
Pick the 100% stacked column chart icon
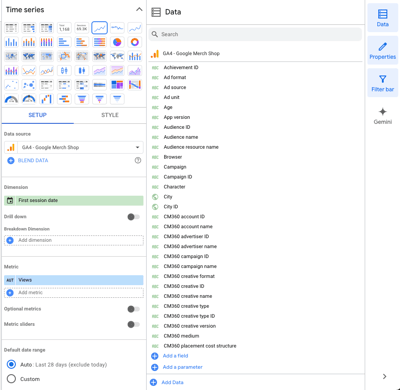tap(47, 42)
